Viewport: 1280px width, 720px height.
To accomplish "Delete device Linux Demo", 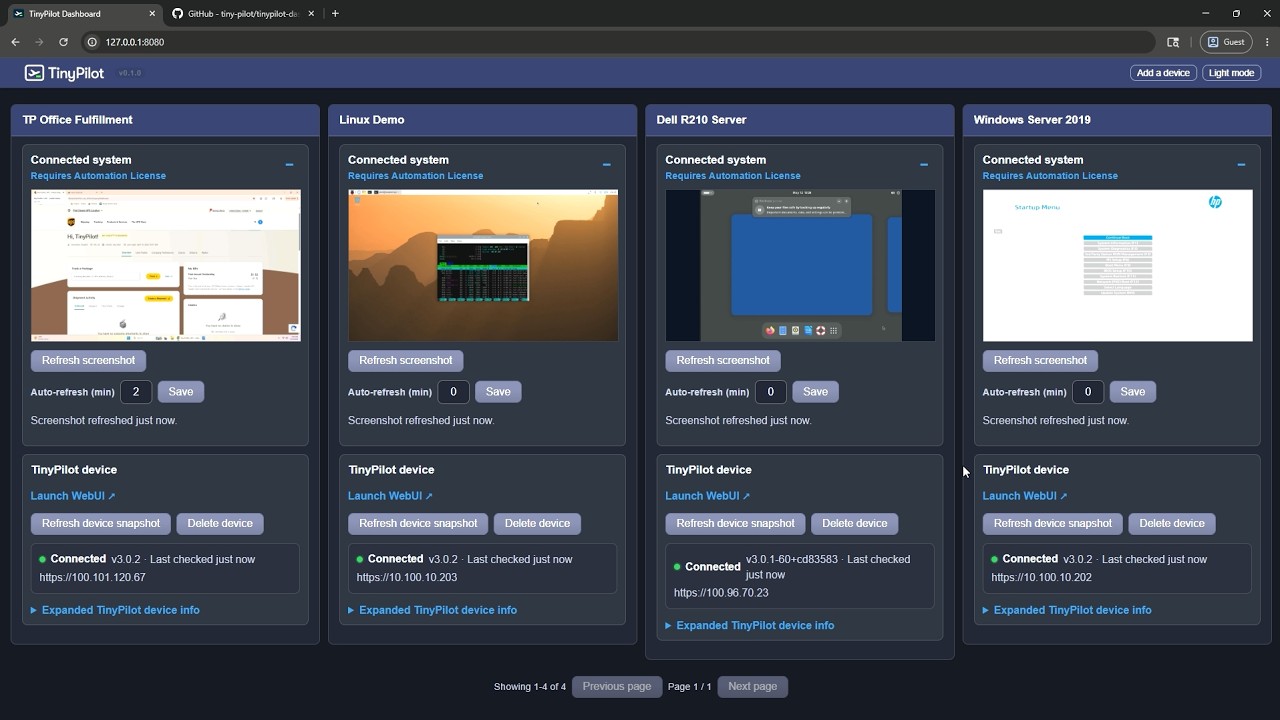I will pyautogui.click(x=537, y=523).
